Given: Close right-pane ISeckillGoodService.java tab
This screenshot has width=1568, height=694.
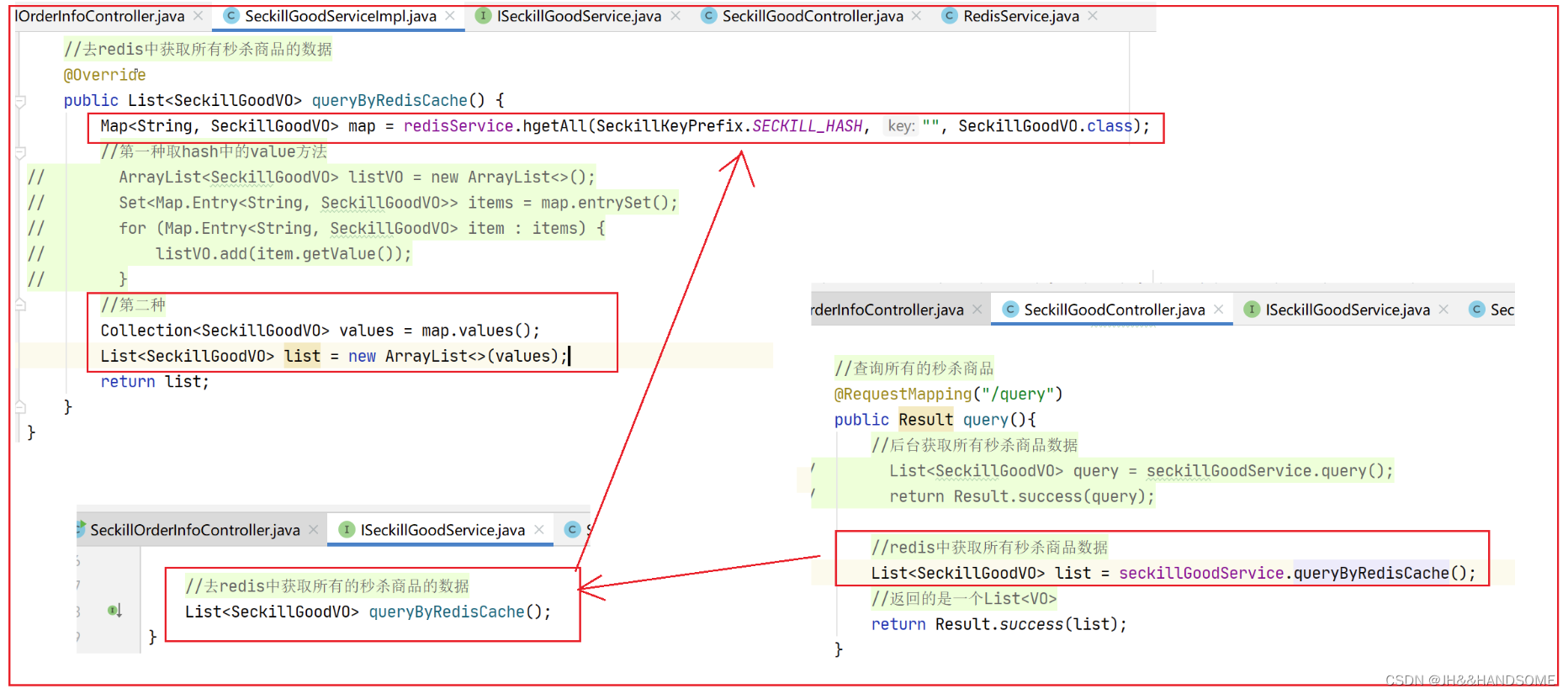Looking at the screenshot, I should click(1444, 310).
